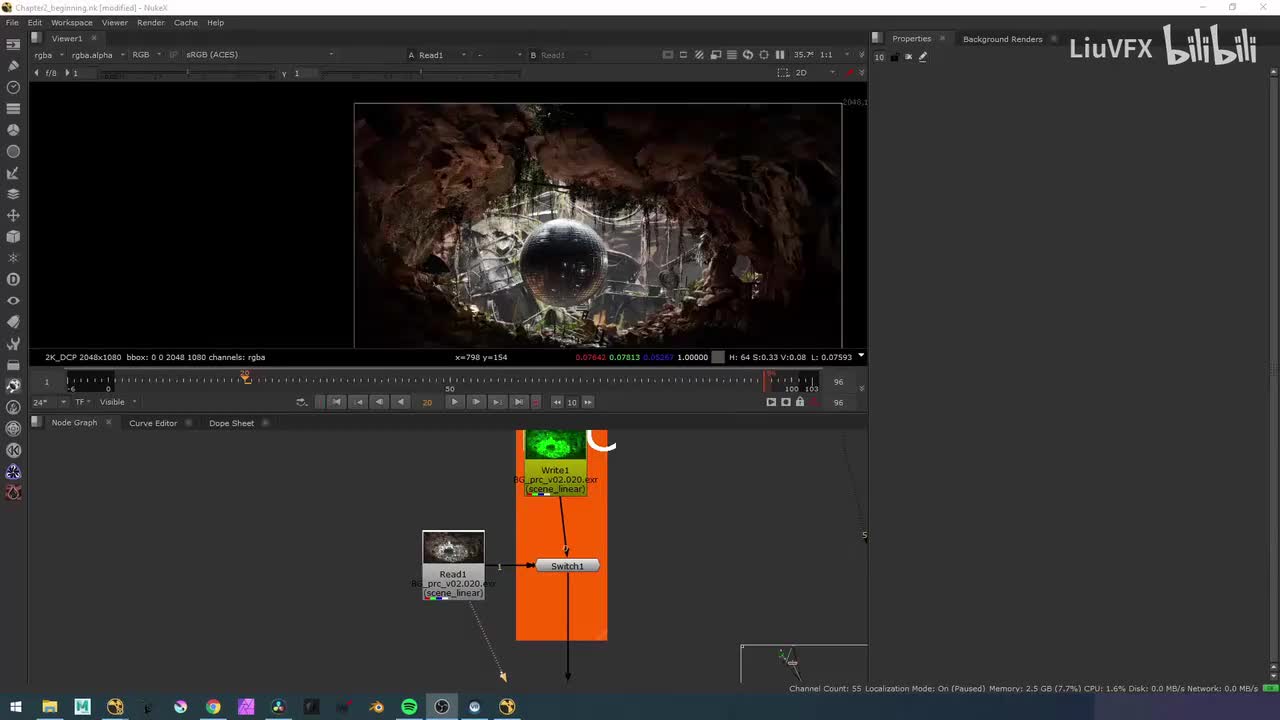1280x720 pixels.
Task: Open the Time nodes clock icon
Action: (13, 87)
